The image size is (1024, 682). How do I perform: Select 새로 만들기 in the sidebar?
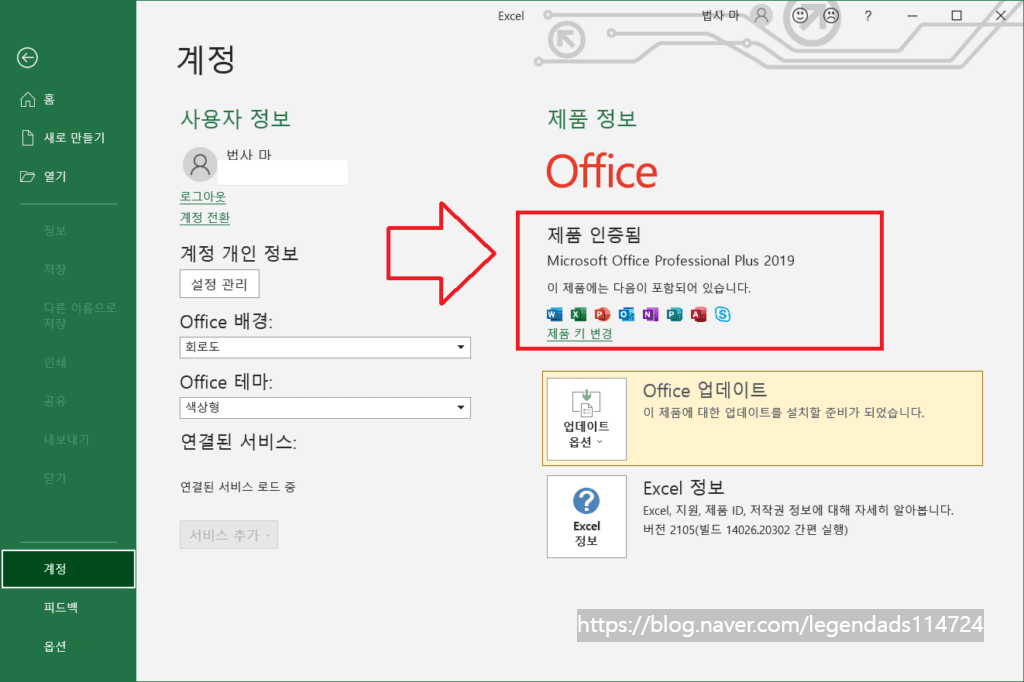(68, 138)
